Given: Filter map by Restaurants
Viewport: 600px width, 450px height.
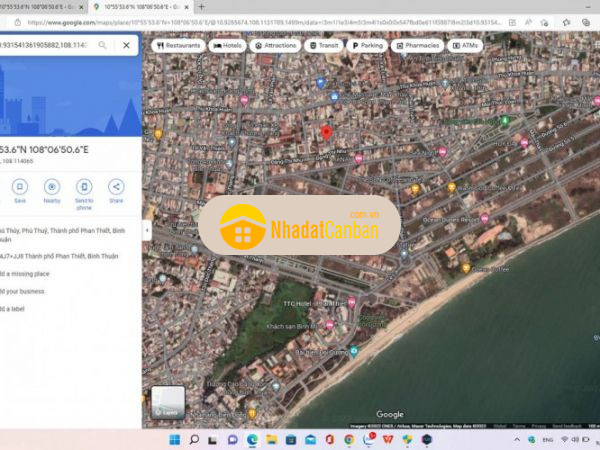Looking at the screenshot, I should (178, 45).
